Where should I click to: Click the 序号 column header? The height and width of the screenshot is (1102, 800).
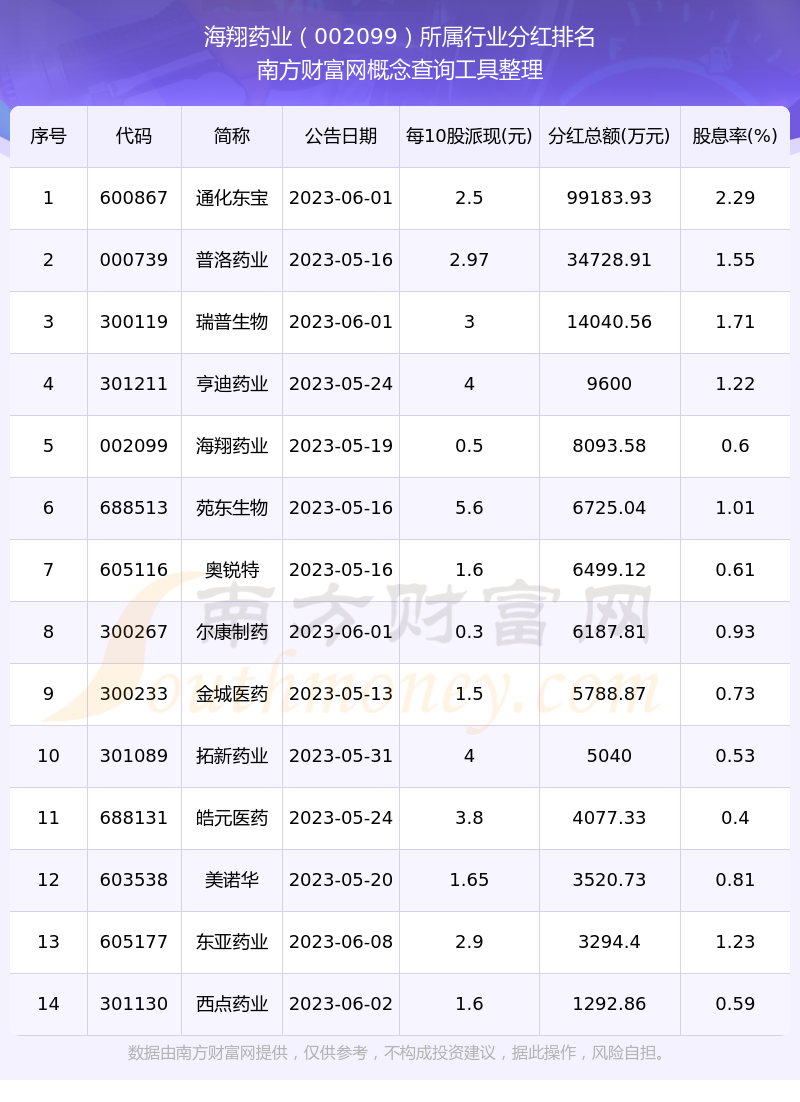[49, 136]
